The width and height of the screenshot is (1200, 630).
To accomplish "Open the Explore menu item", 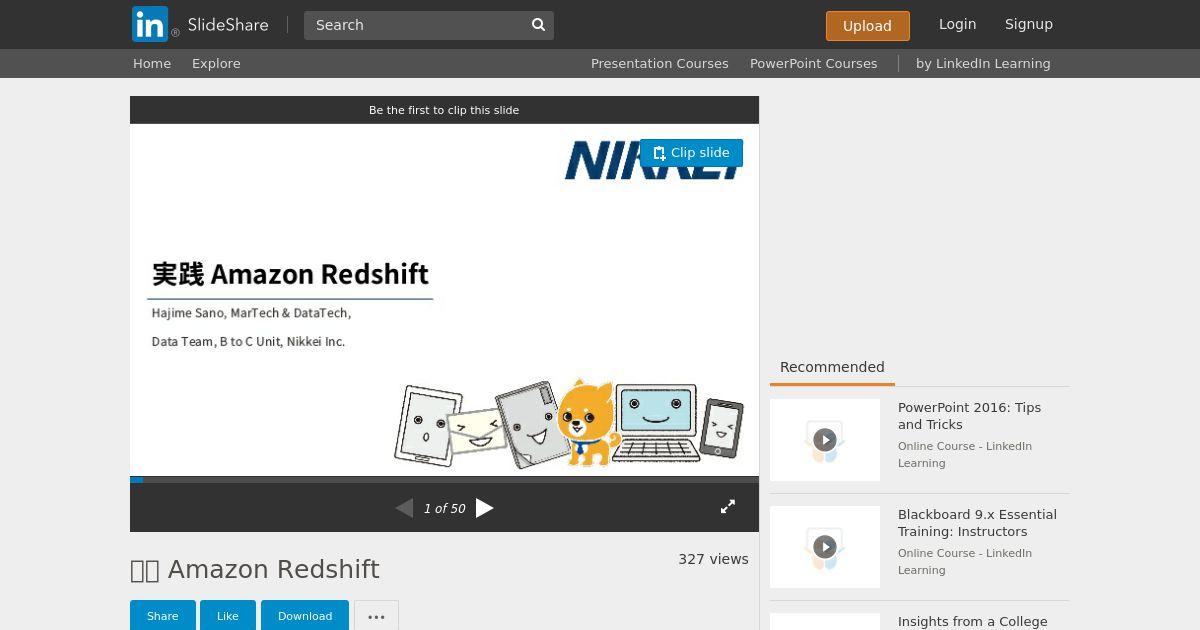I will (x=216, y=63).
